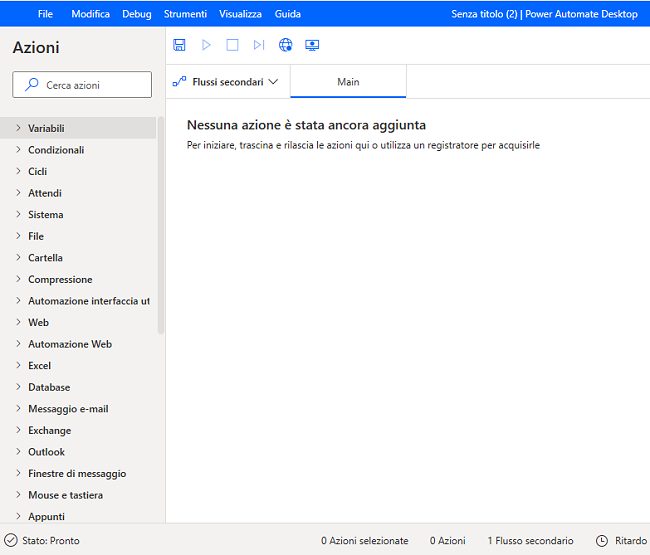The height and width of the screenshot is (555, 650).
Task: Select the Mouse e tastiera label
Action: (x=65, y=495)
